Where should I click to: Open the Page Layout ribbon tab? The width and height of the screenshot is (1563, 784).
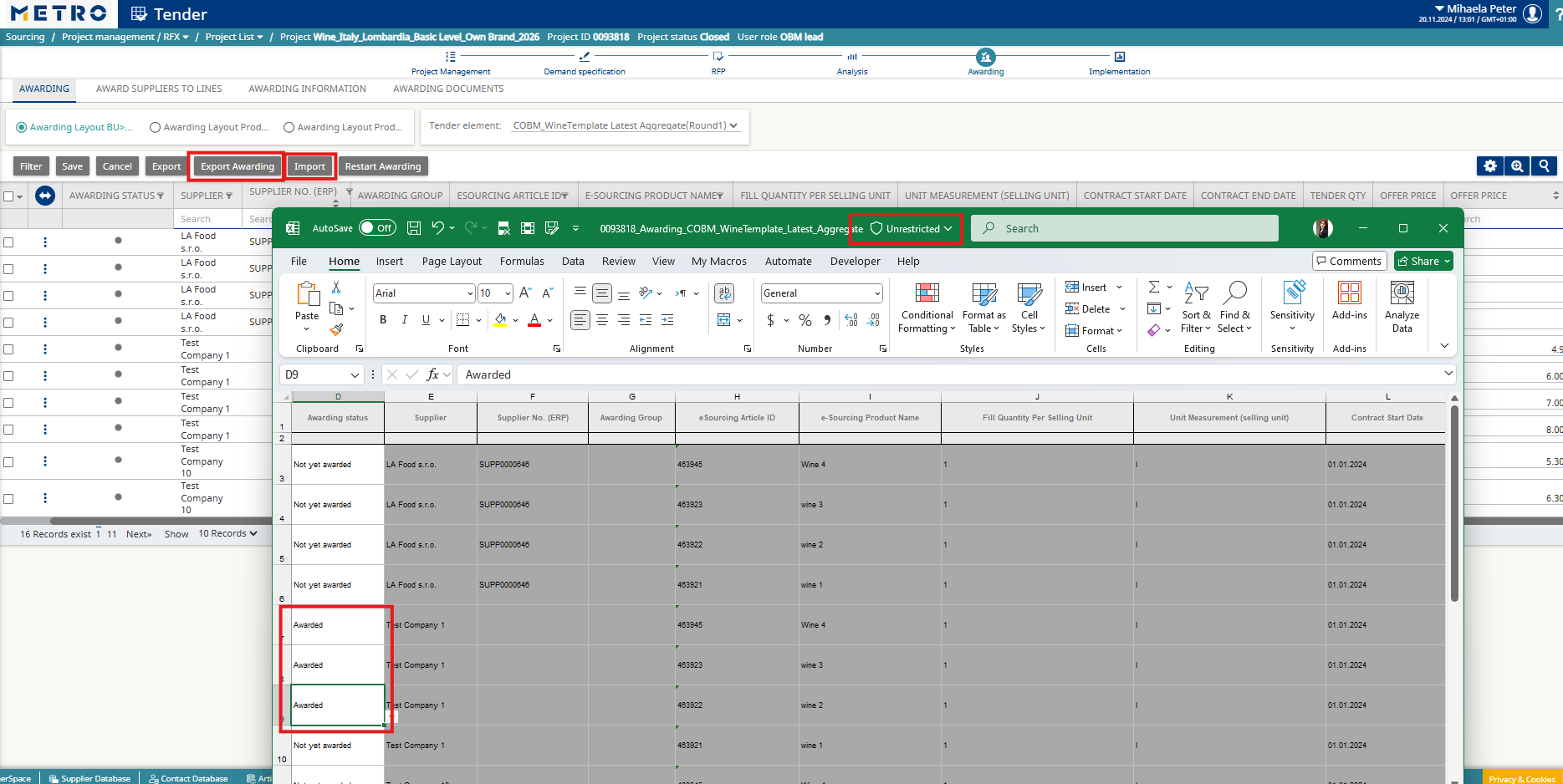452,262
